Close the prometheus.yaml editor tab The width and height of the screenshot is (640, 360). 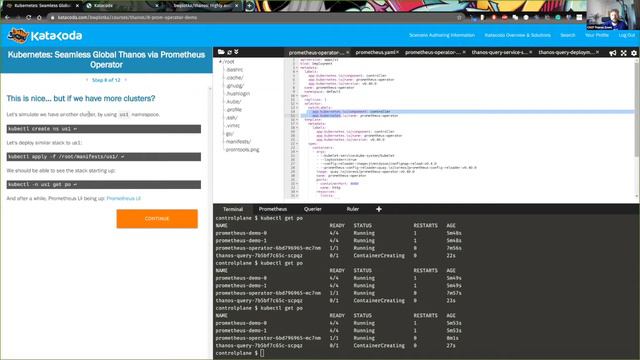pos(398,52)
